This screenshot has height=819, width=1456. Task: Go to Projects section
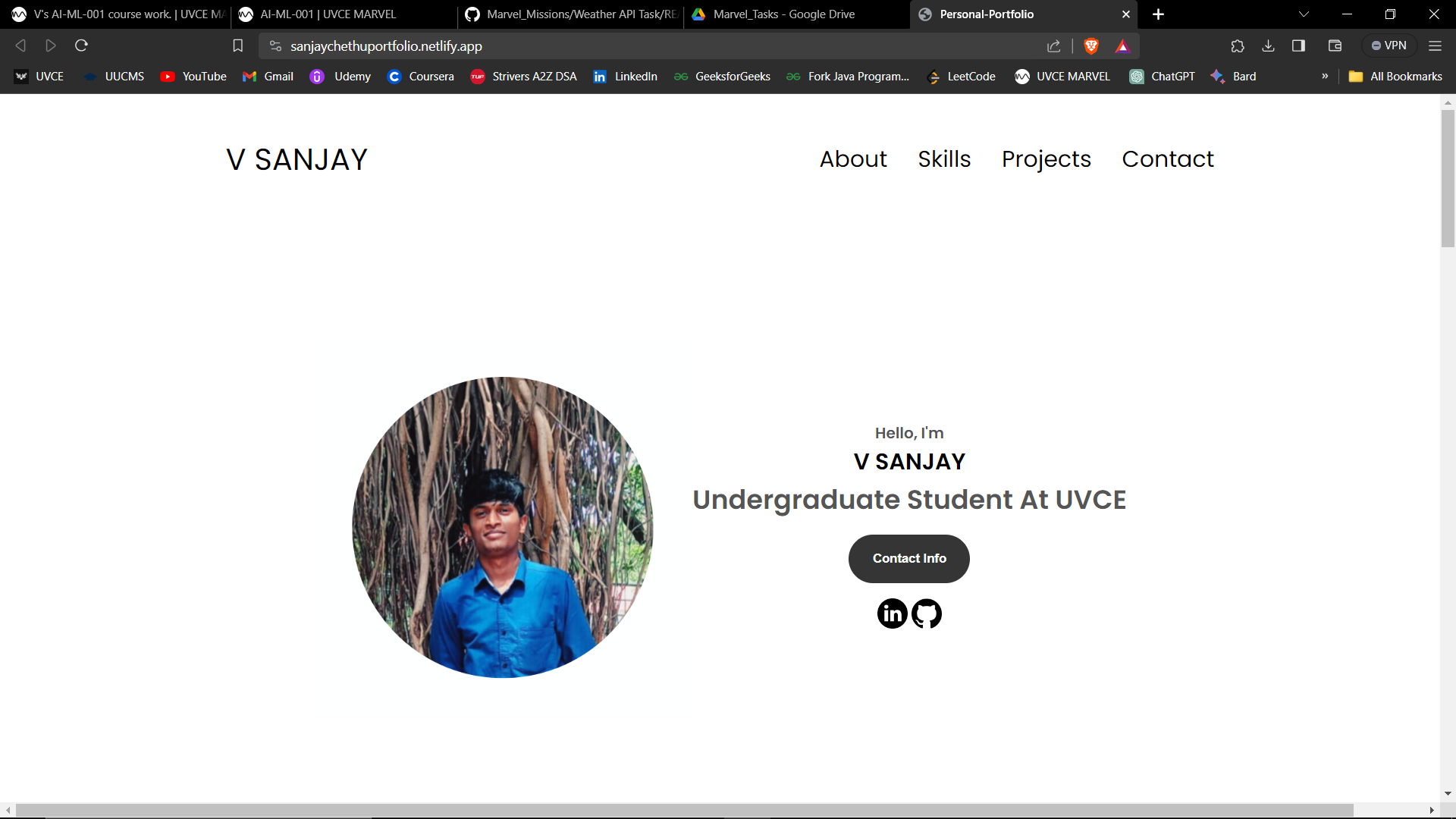pyautogui.click(x=1046, y=159)
